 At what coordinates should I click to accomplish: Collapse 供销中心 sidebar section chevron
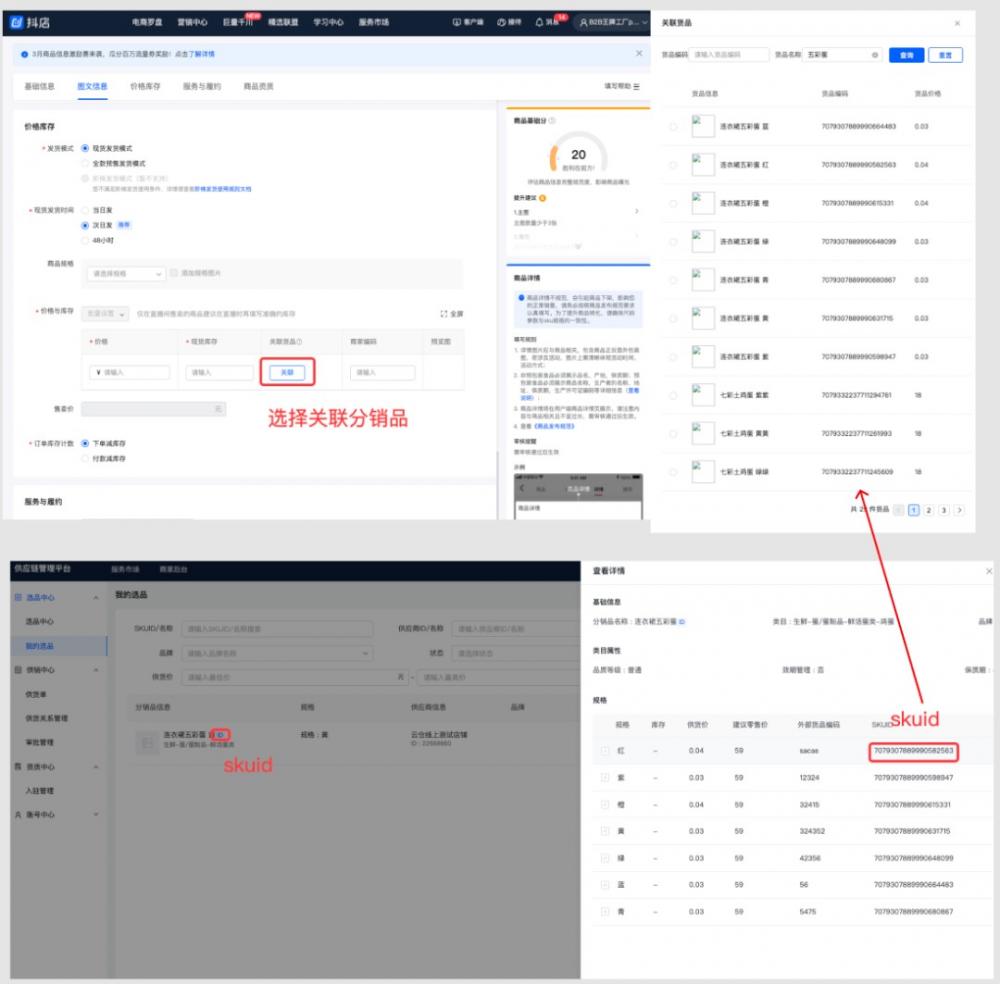point(96,670)
